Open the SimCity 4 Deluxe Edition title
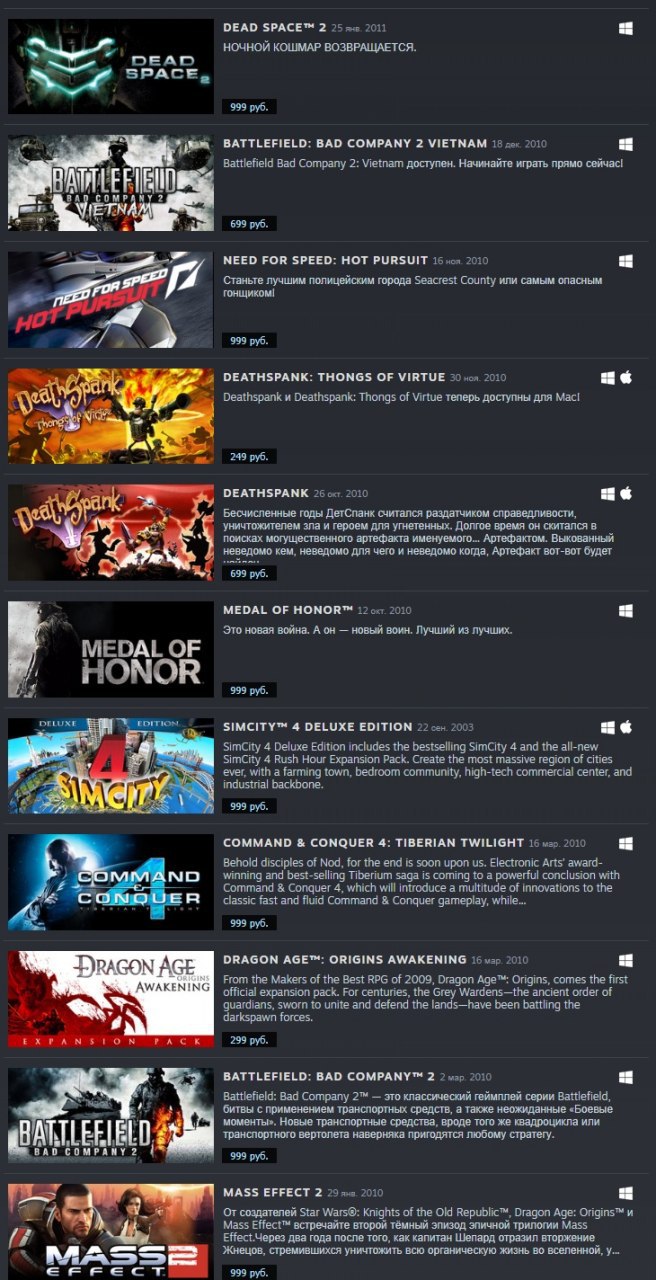Screen dimensions: 656x1280 (318, 727)
